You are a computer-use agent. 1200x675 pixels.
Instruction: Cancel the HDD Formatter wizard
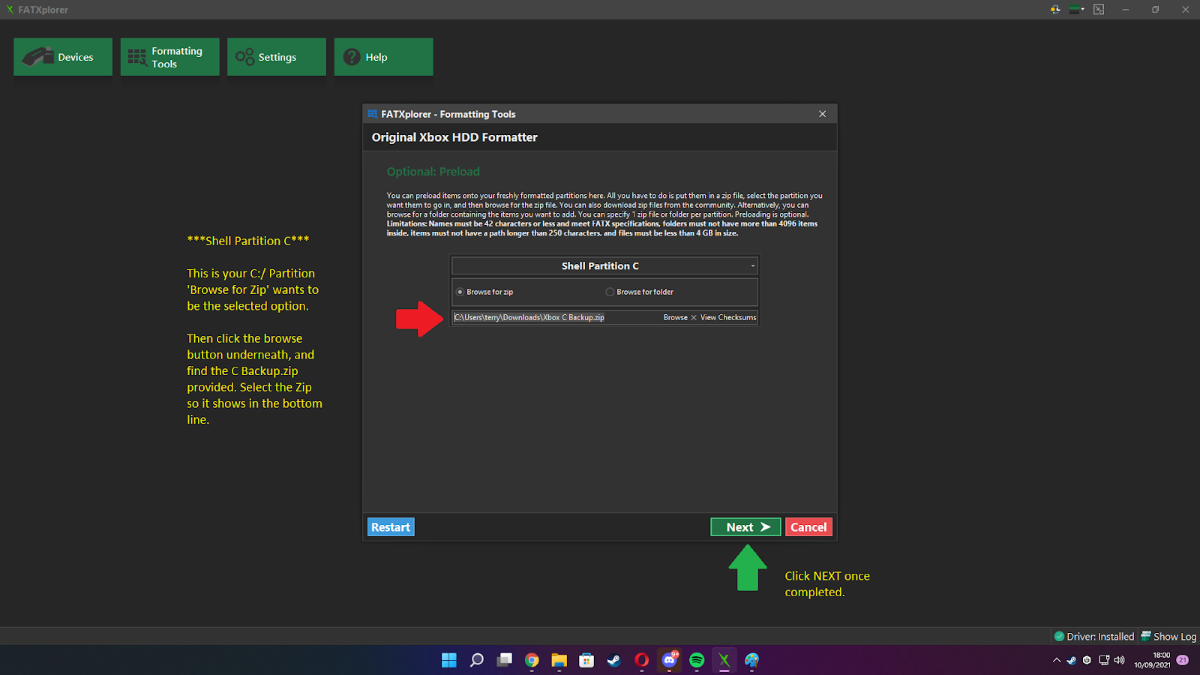[808, 527]
